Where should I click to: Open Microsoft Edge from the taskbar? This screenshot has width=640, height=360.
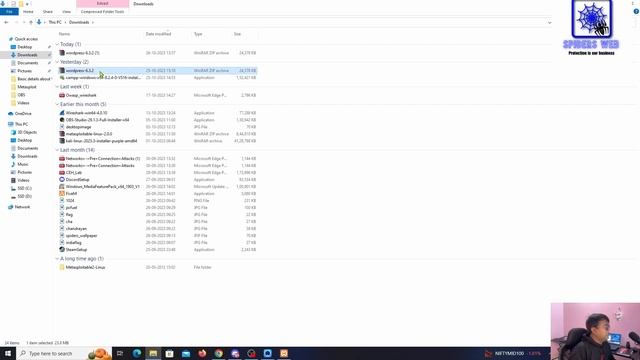pos(137,353)
